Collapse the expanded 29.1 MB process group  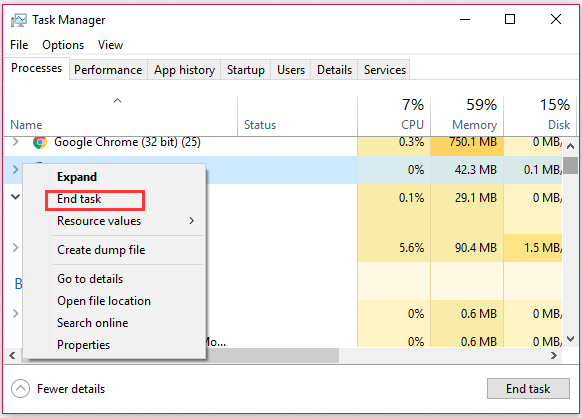tap(15, 197)
